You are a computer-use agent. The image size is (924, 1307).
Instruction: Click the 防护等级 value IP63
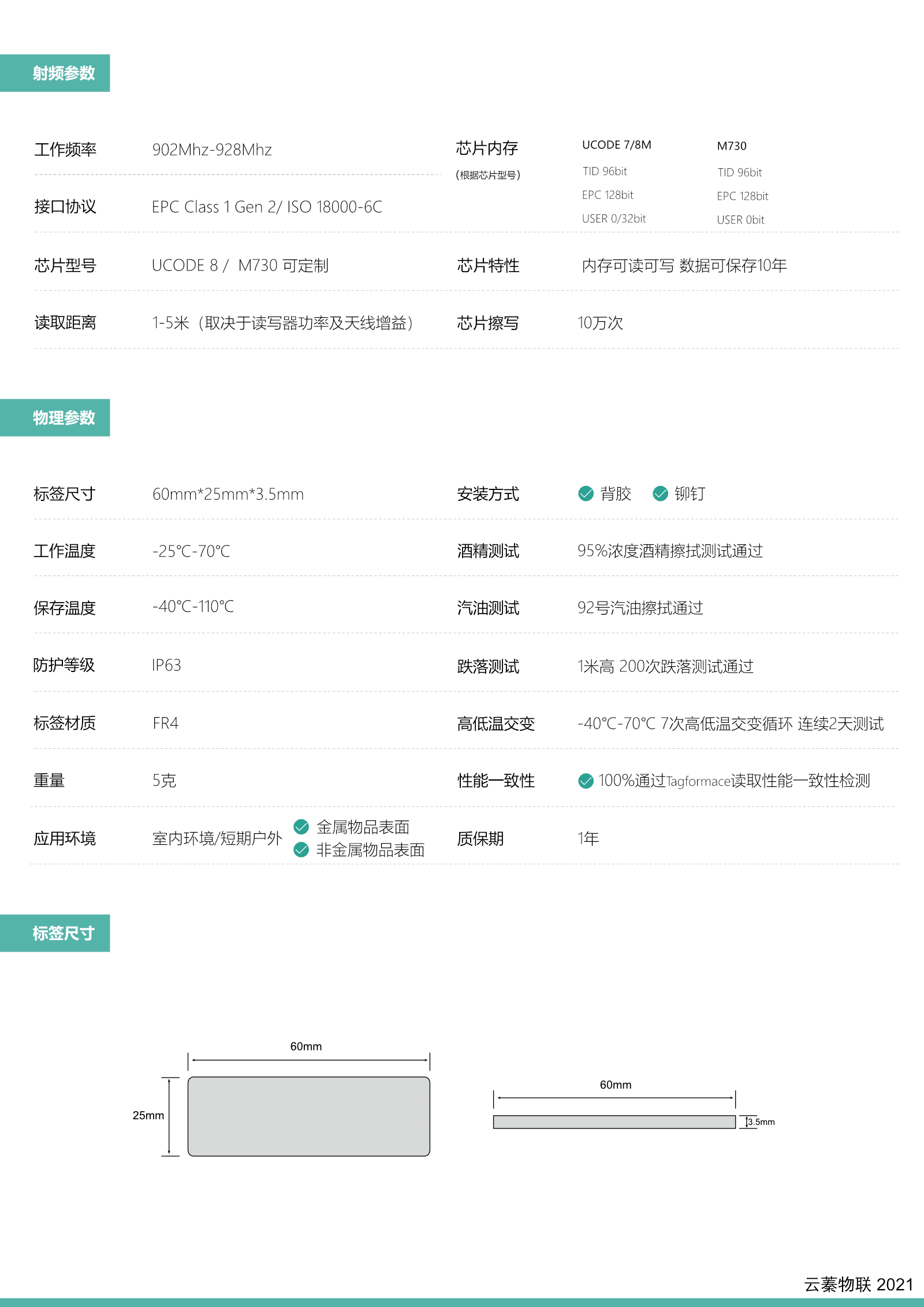166,665
